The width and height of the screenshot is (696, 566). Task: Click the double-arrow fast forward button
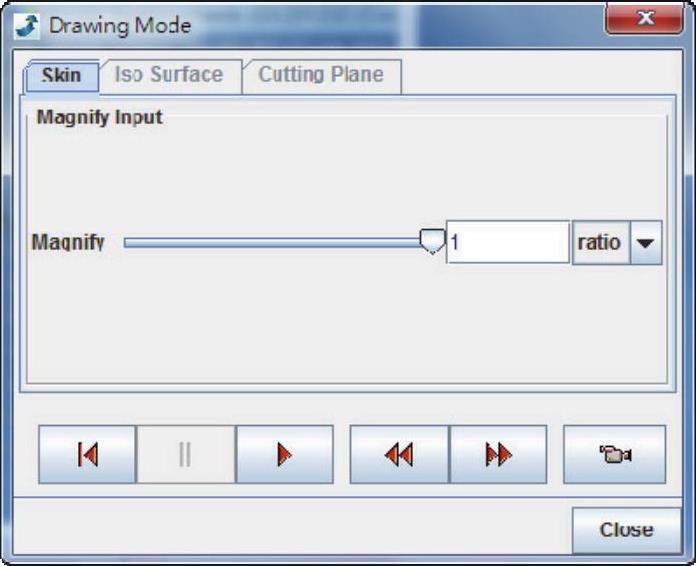tap(497, 455)
